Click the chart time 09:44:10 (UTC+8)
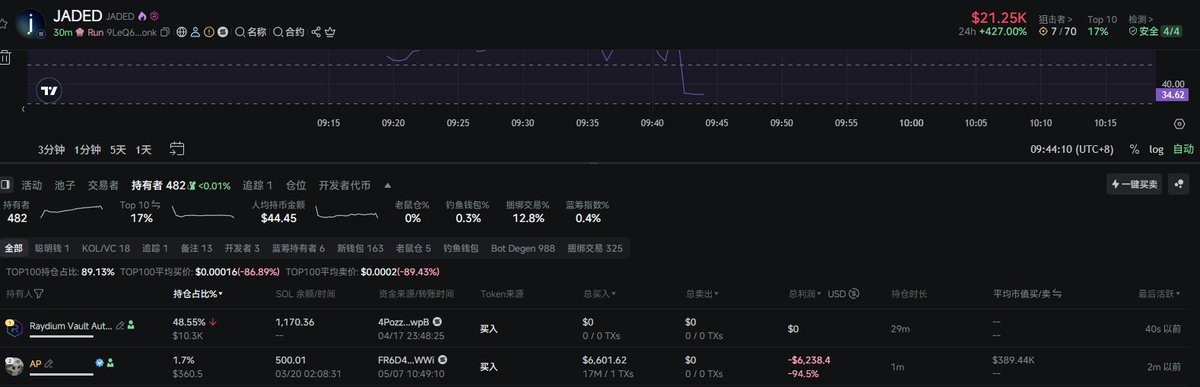 pos(1072,149)
